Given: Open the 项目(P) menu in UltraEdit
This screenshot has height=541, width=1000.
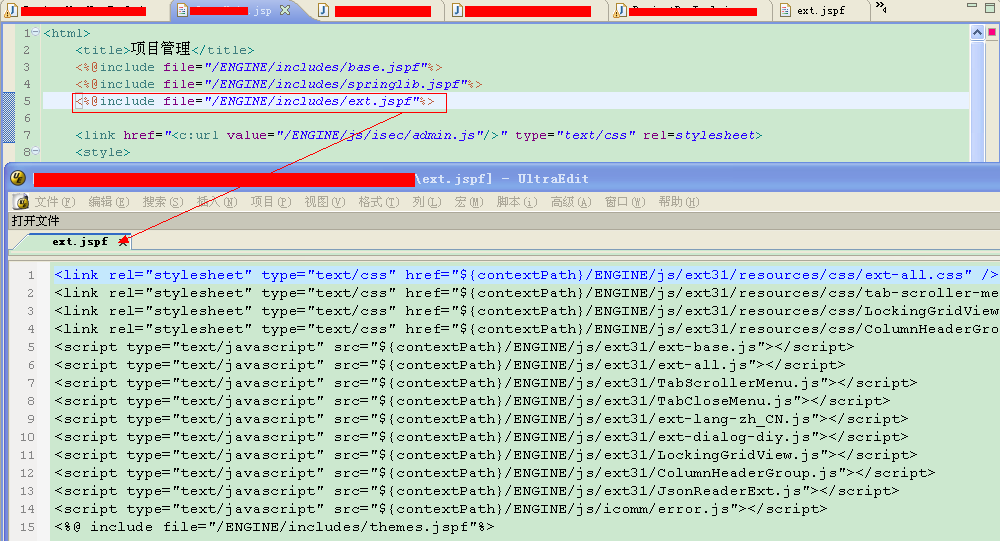Looking at the screenshot, I should 271,202.
